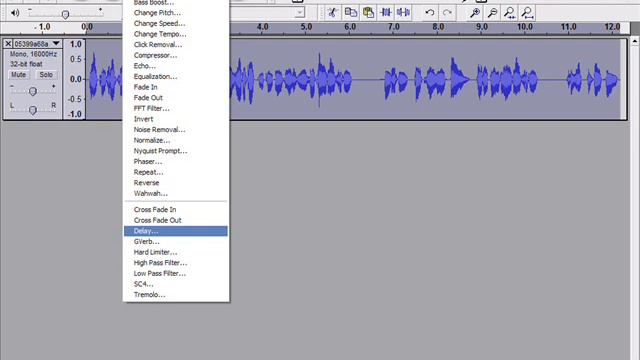Solo the audio track
This screenshot has width=640, height=360.
pos(46,75)
